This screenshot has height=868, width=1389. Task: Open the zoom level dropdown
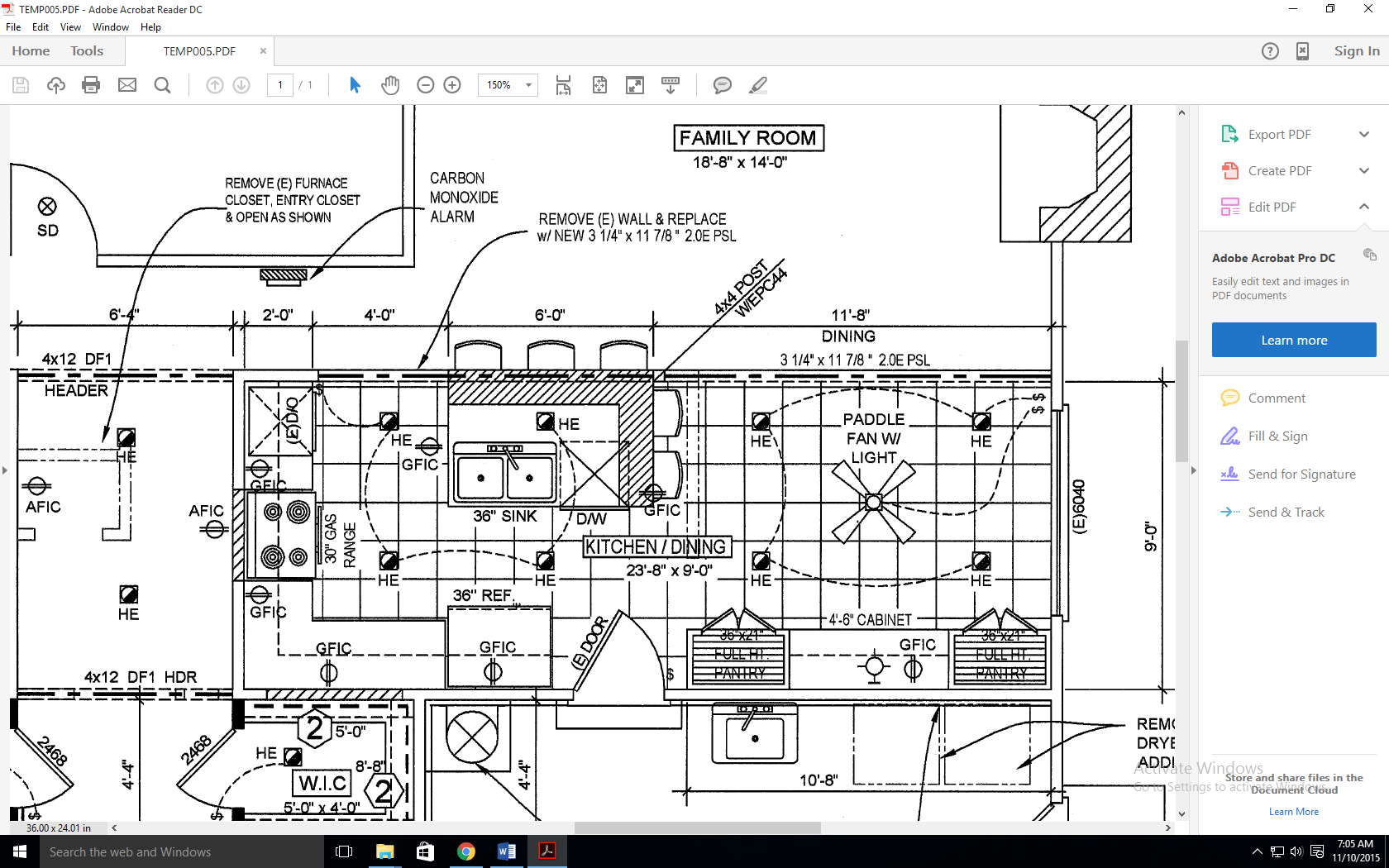[527, 85]
